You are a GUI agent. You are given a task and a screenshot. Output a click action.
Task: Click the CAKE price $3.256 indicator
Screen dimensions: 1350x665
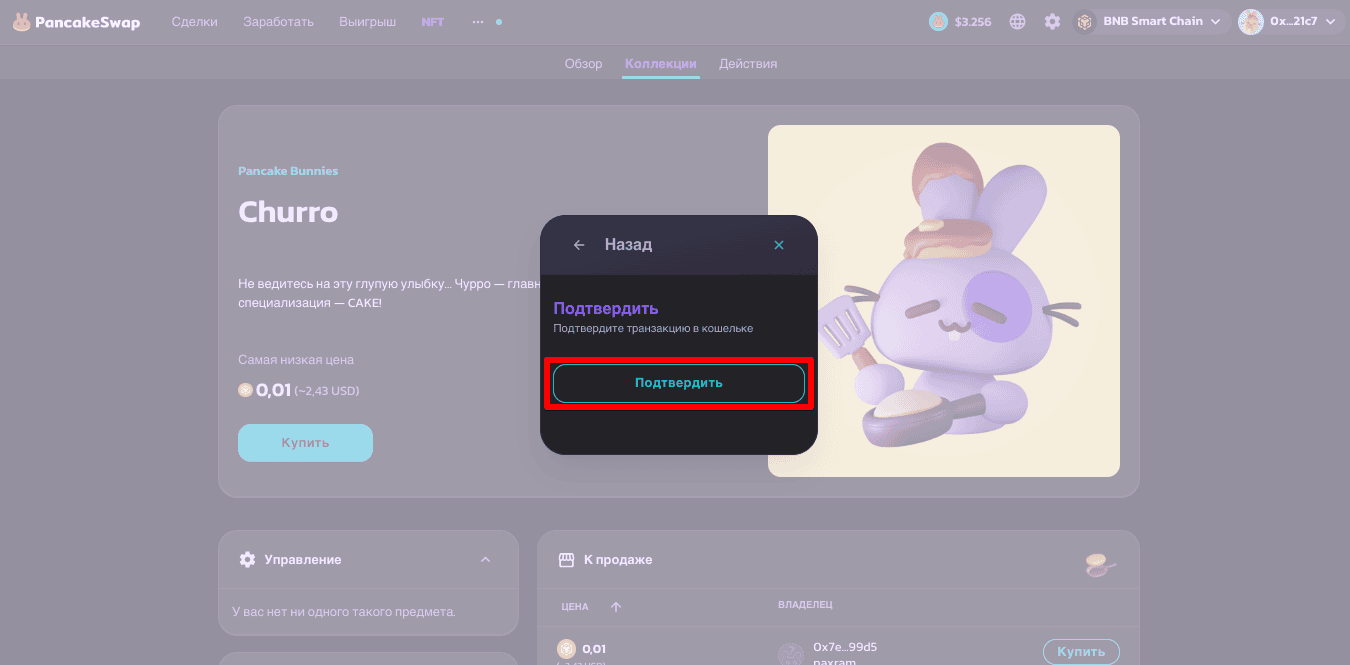click(x=960, y=21)
